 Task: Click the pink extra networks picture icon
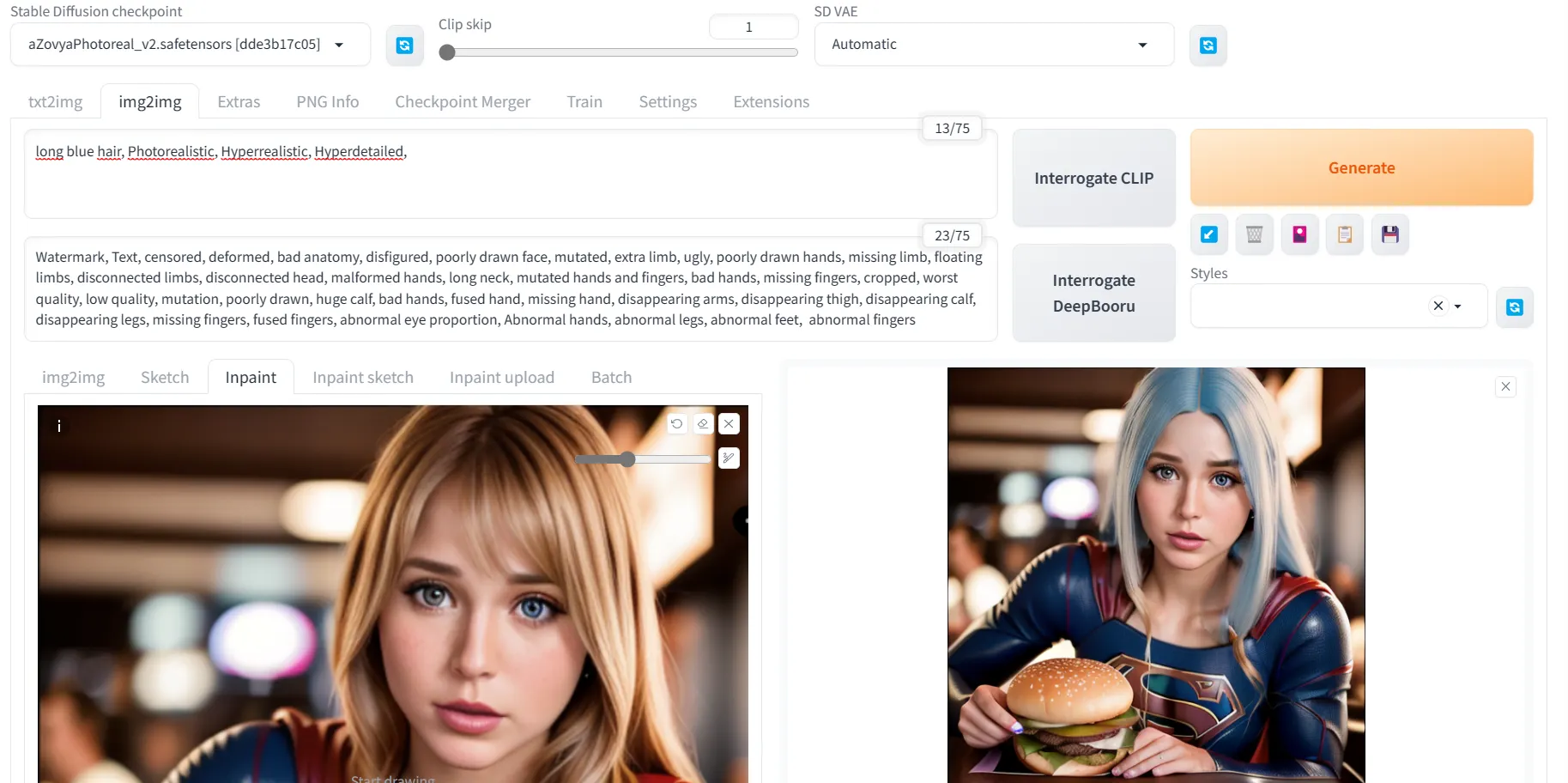[x=1299, y=234]
